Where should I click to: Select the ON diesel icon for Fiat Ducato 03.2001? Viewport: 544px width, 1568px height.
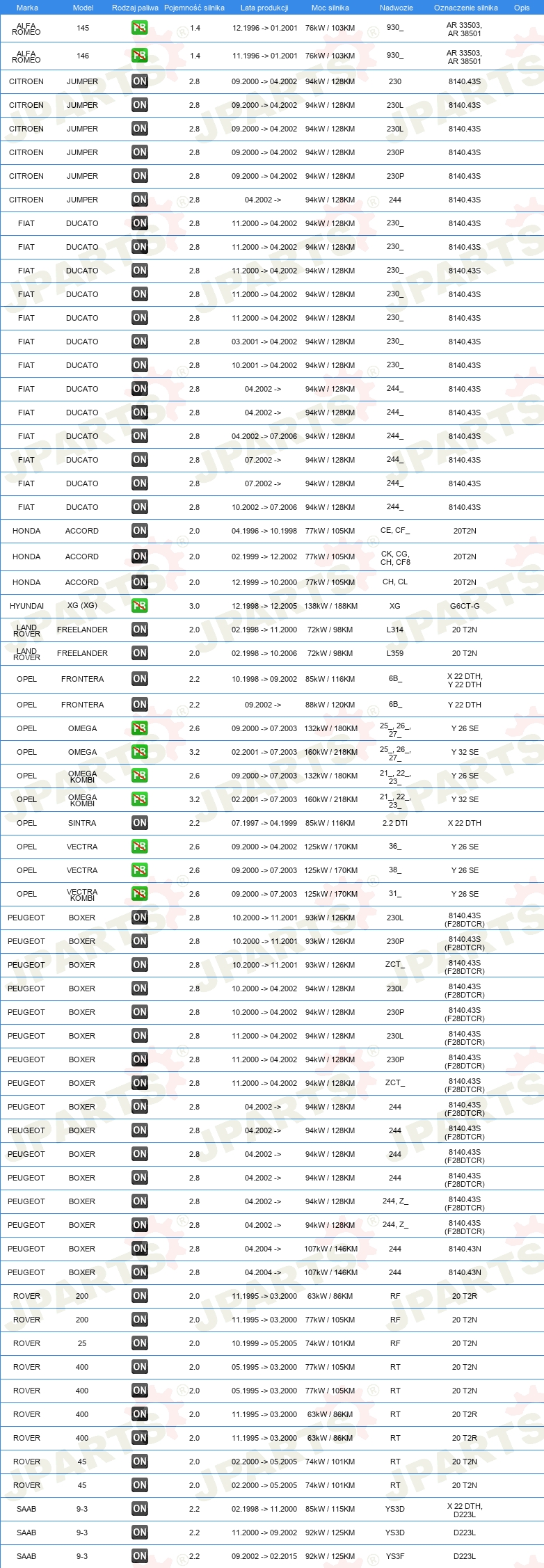click(x=139, y=342)
